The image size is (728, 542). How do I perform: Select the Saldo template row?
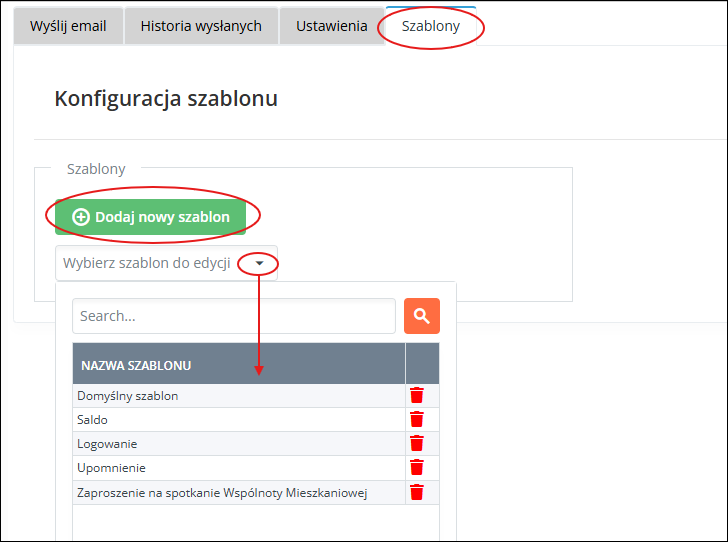(92, 420)
